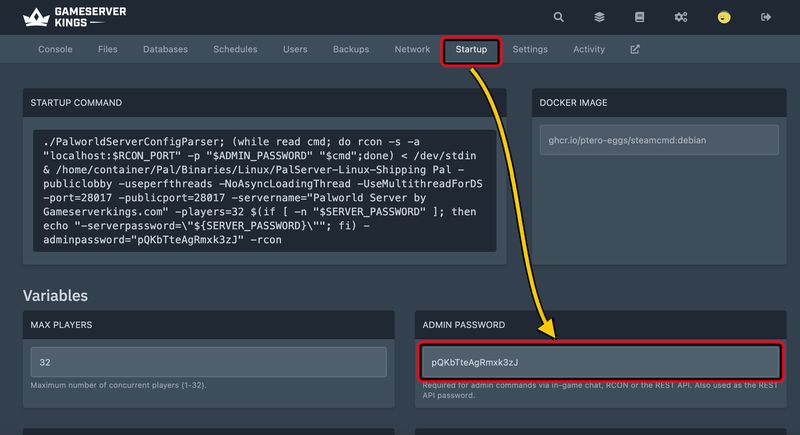This screenshot has height=435, width=800.
Task: Click the sign out icon
Action: pyautogui.click(x=766, y=17)
